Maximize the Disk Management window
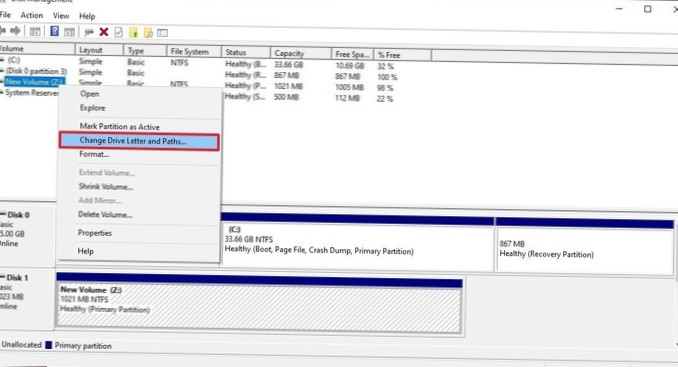 click(x=647, y=9)
